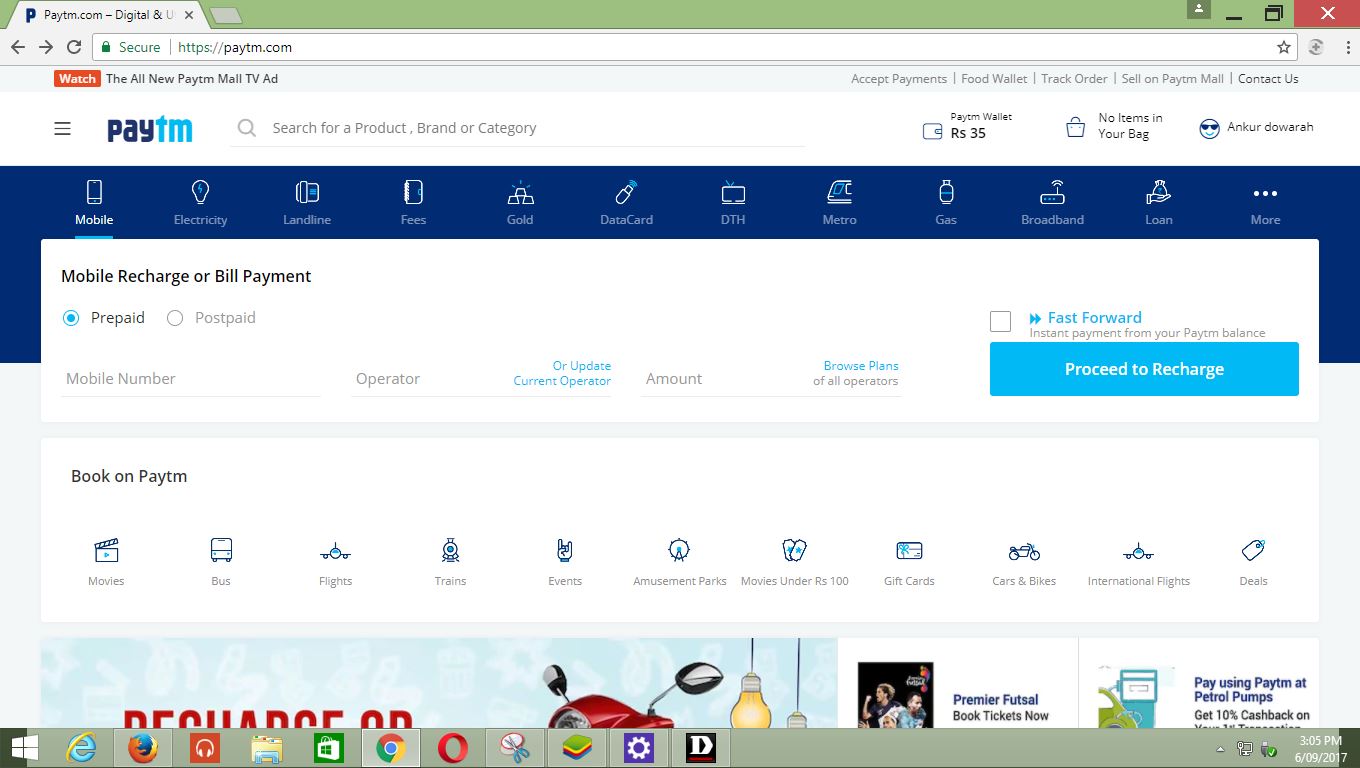Switch to the Paytm.com browser tab

click(x=110, y=16)
